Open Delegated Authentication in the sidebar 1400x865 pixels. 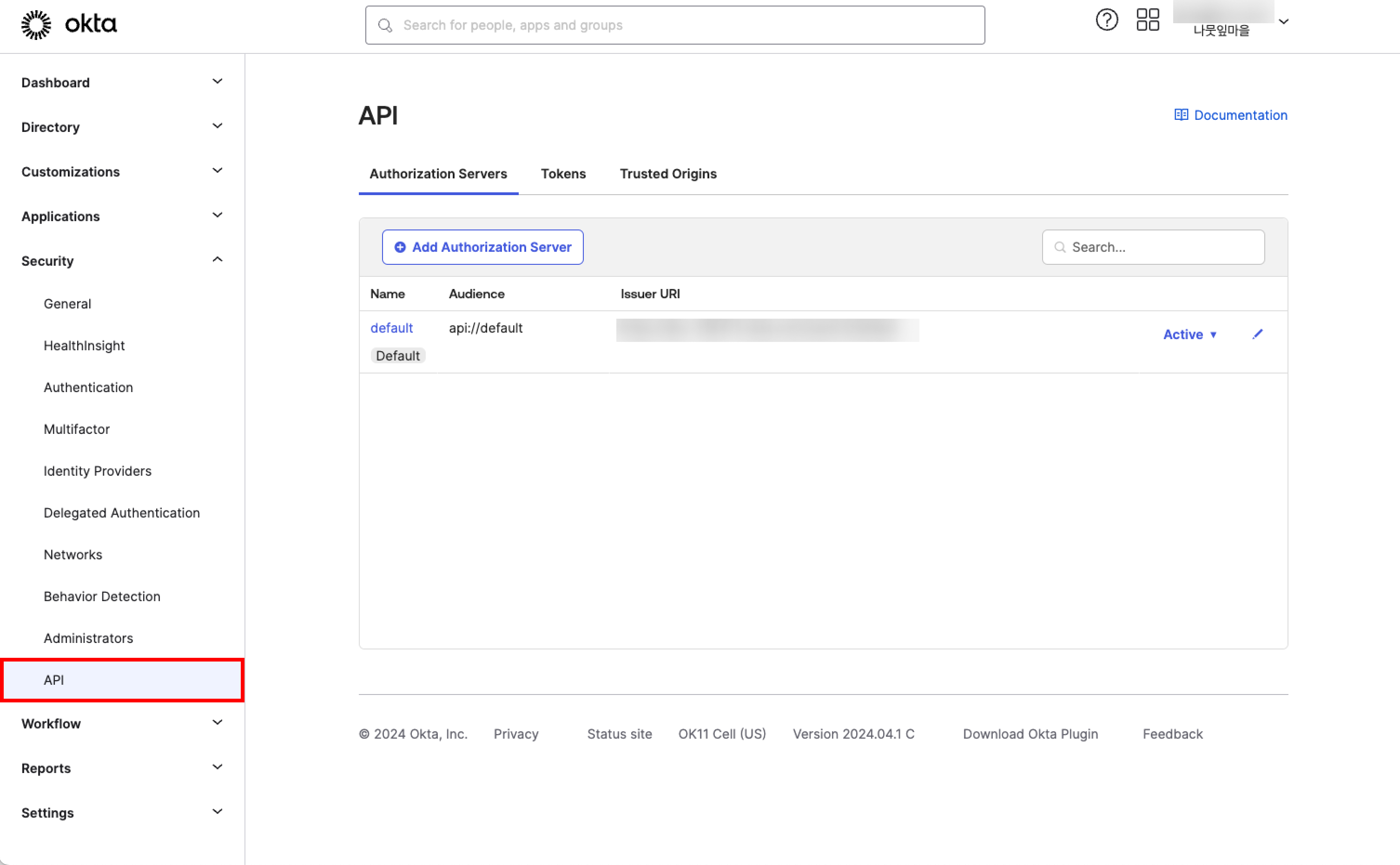coord(122,512)
